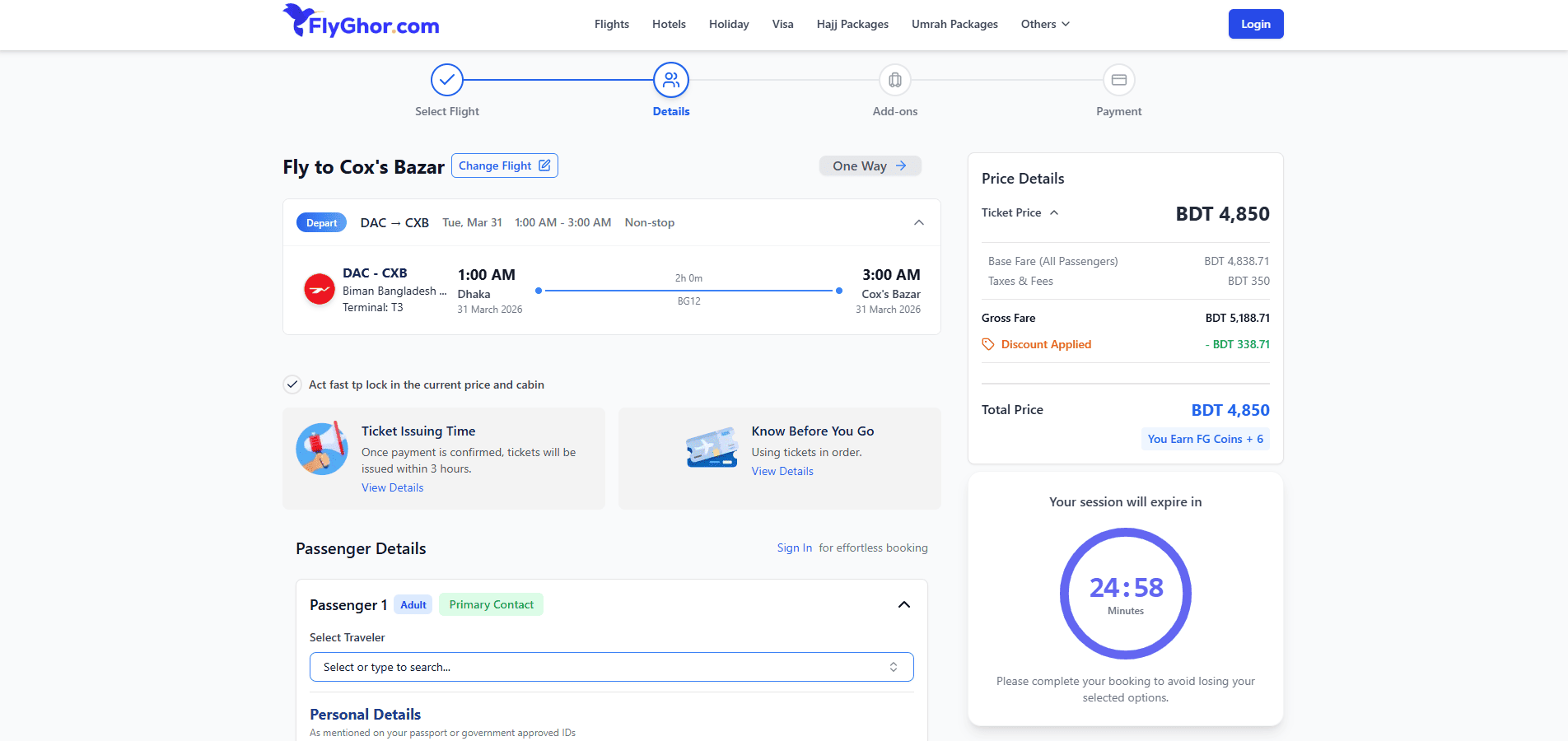Click the Taxes & Fees row label

1020,281
